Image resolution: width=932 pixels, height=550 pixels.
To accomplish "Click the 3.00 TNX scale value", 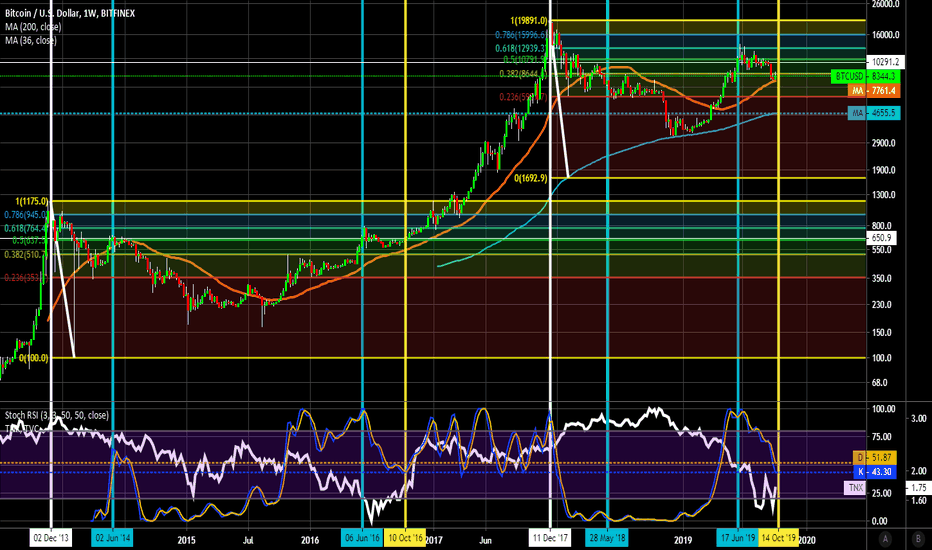I will pyautogui.click(x=919, y=419).
